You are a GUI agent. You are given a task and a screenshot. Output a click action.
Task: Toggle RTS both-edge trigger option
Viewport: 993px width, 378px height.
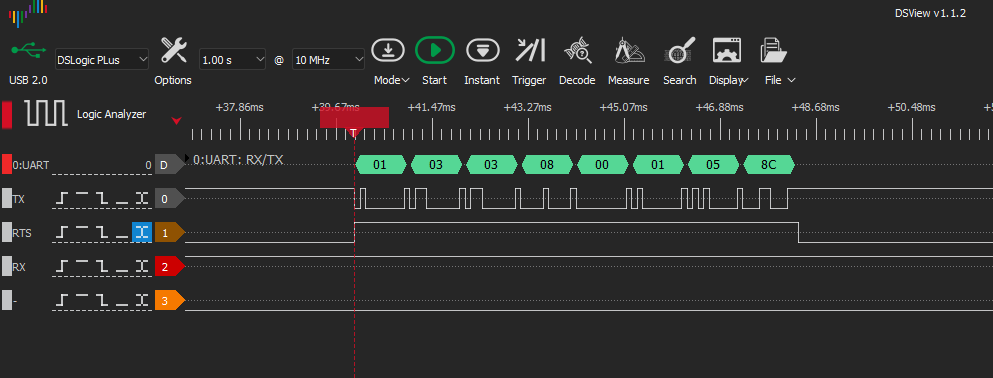click(142, 232)
